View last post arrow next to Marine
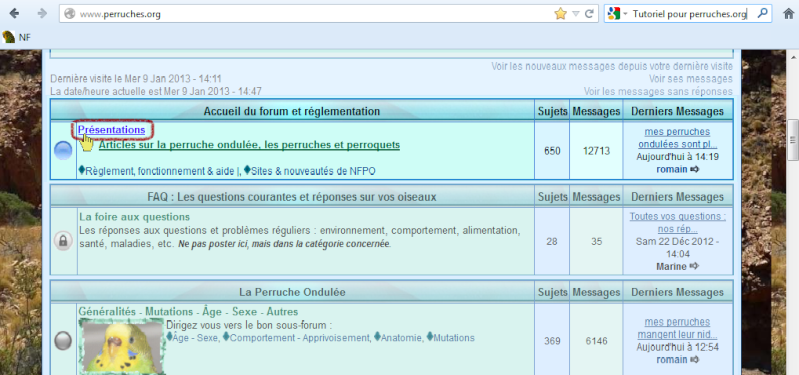This screenshot has height=375, width=799. coord(694,266)
